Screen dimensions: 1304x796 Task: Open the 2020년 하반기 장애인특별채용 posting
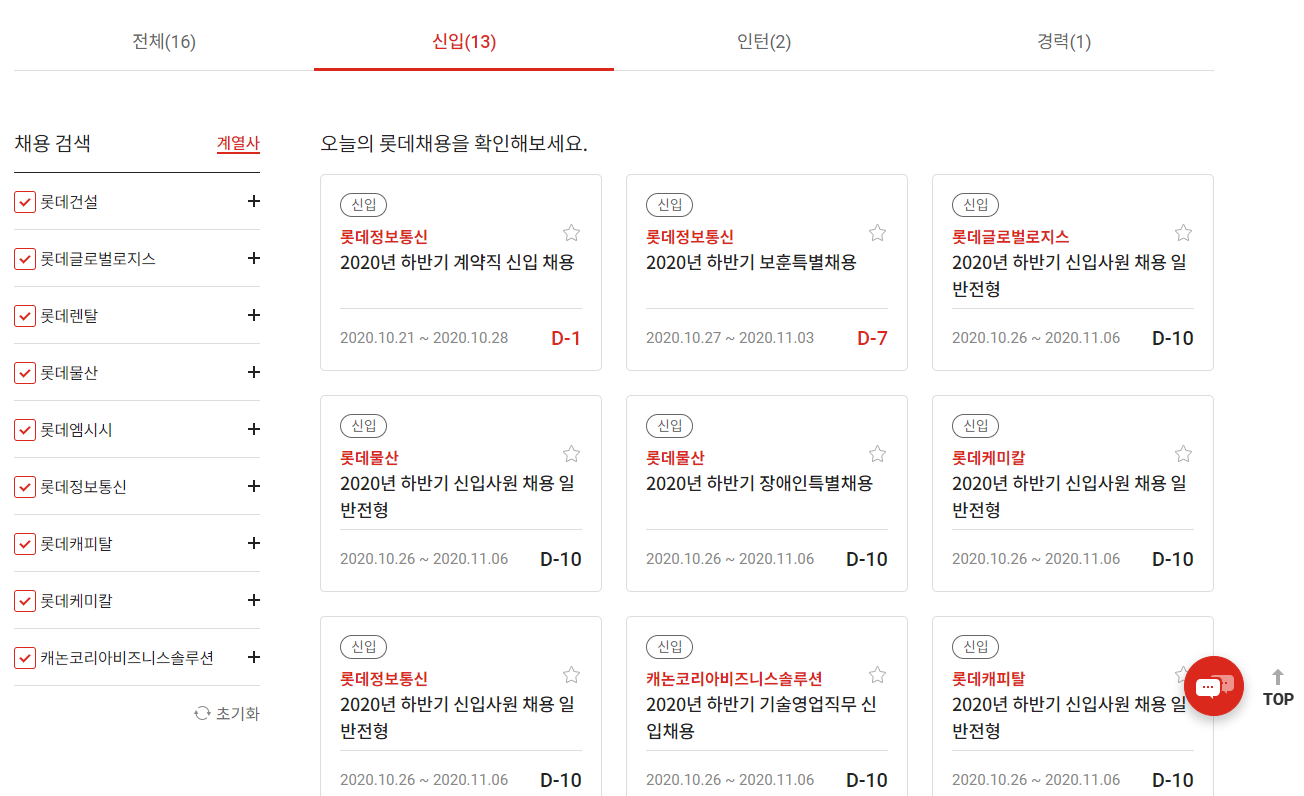pos(759,484)
